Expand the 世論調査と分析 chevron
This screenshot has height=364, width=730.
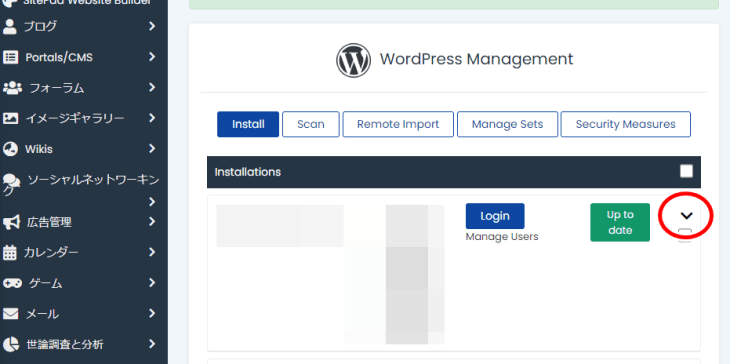[152, 344]
